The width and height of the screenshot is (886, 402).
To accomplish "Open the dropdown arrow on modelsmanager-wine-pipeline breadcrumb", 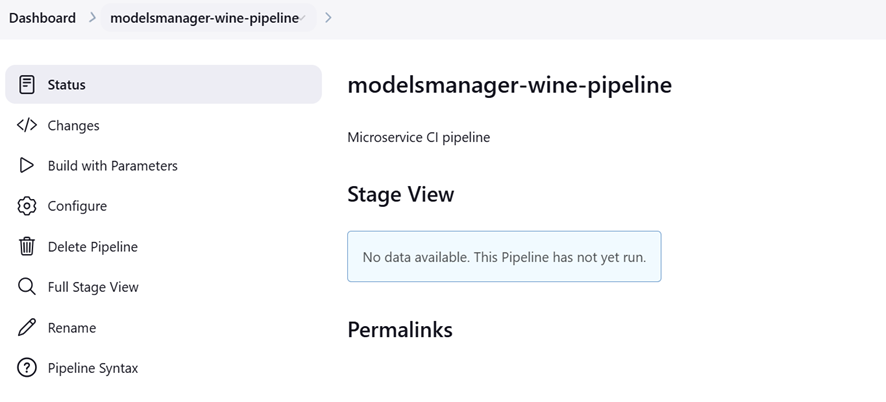I will click(305, 18).
